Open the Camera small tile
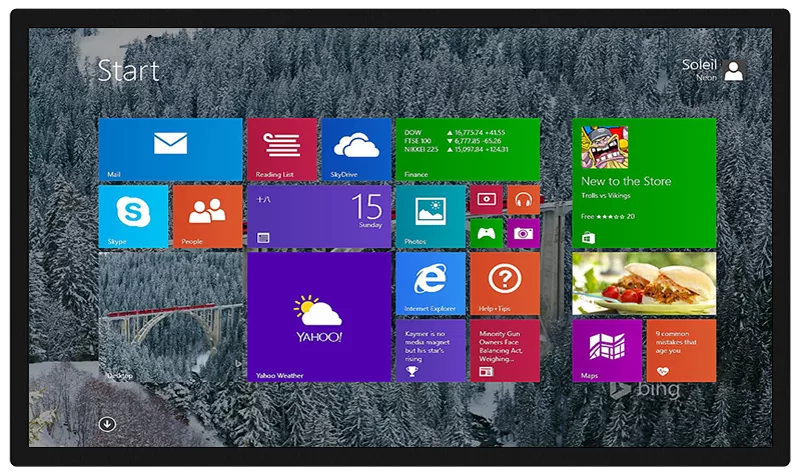 [523, 234]
